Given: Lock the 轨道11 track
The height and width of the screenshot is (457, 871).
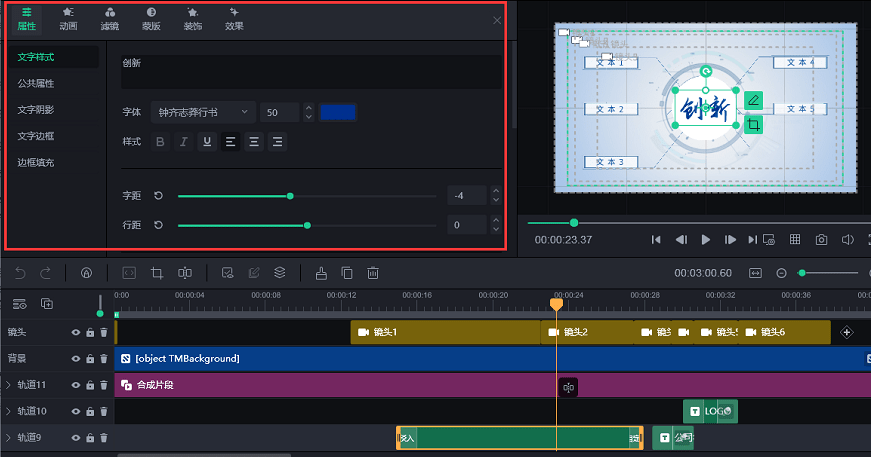Looking at the screenshot, I should click(x=90, y=385).
